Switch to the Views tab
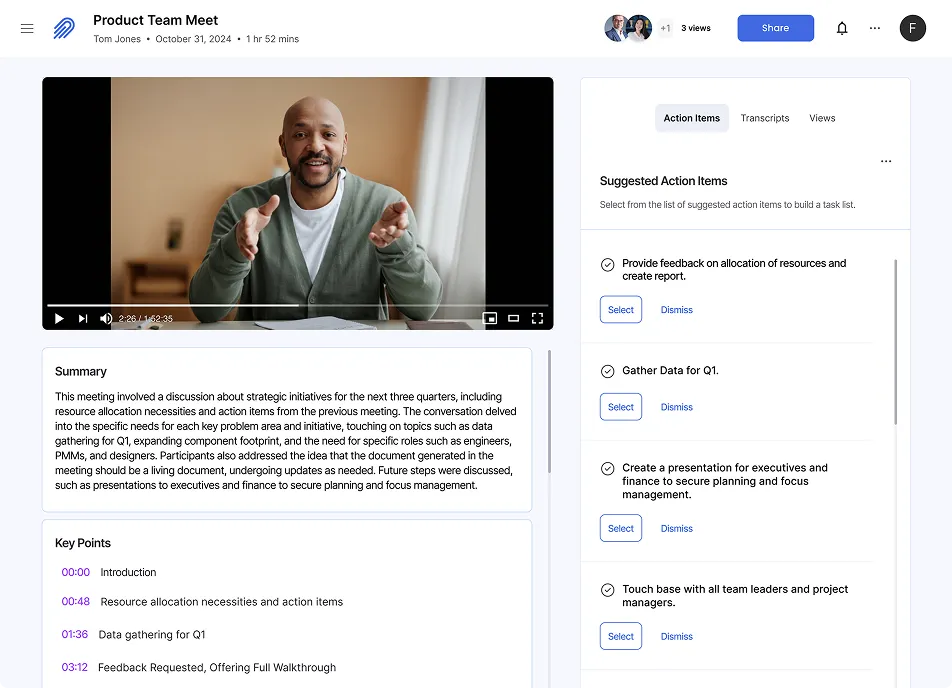This screenshot has height=688, width=952. click(x=822, y=118)
